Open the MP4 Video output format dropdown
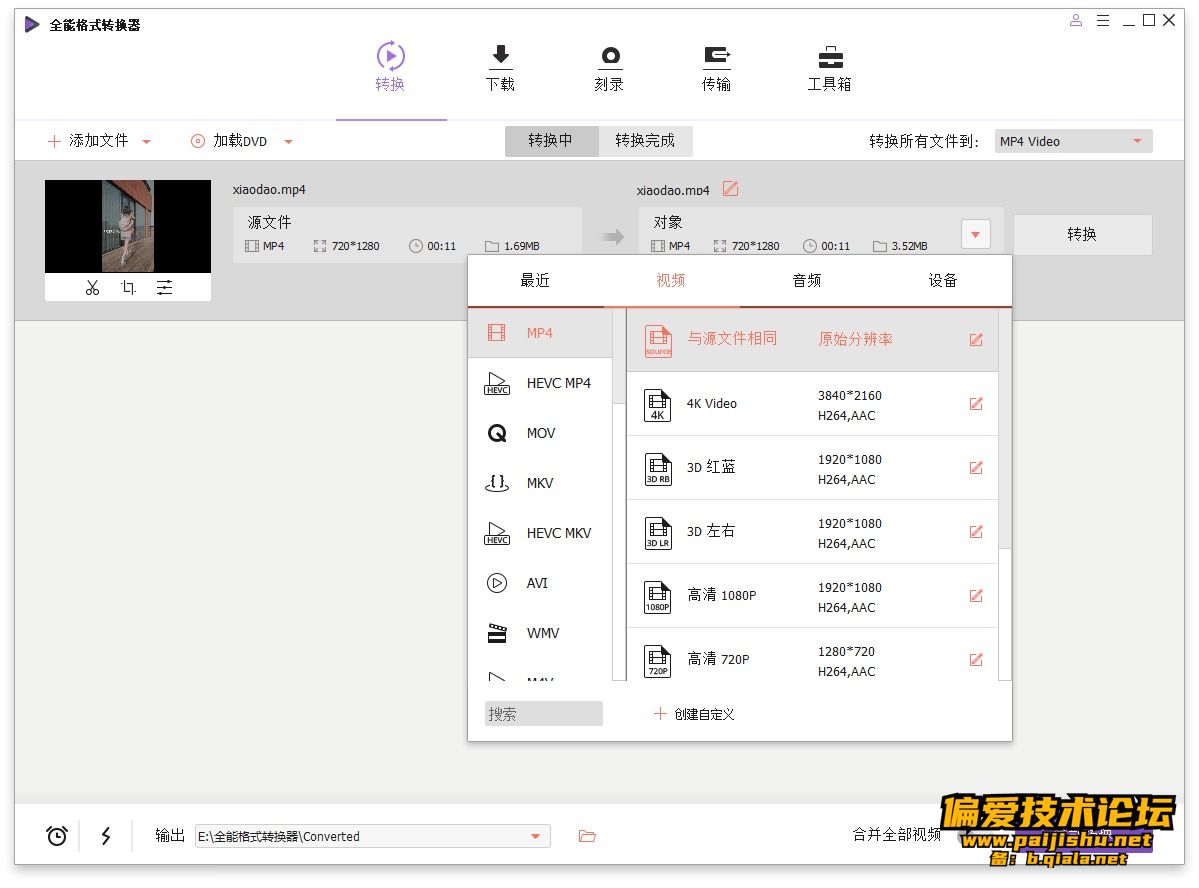 pos(1073,141)
